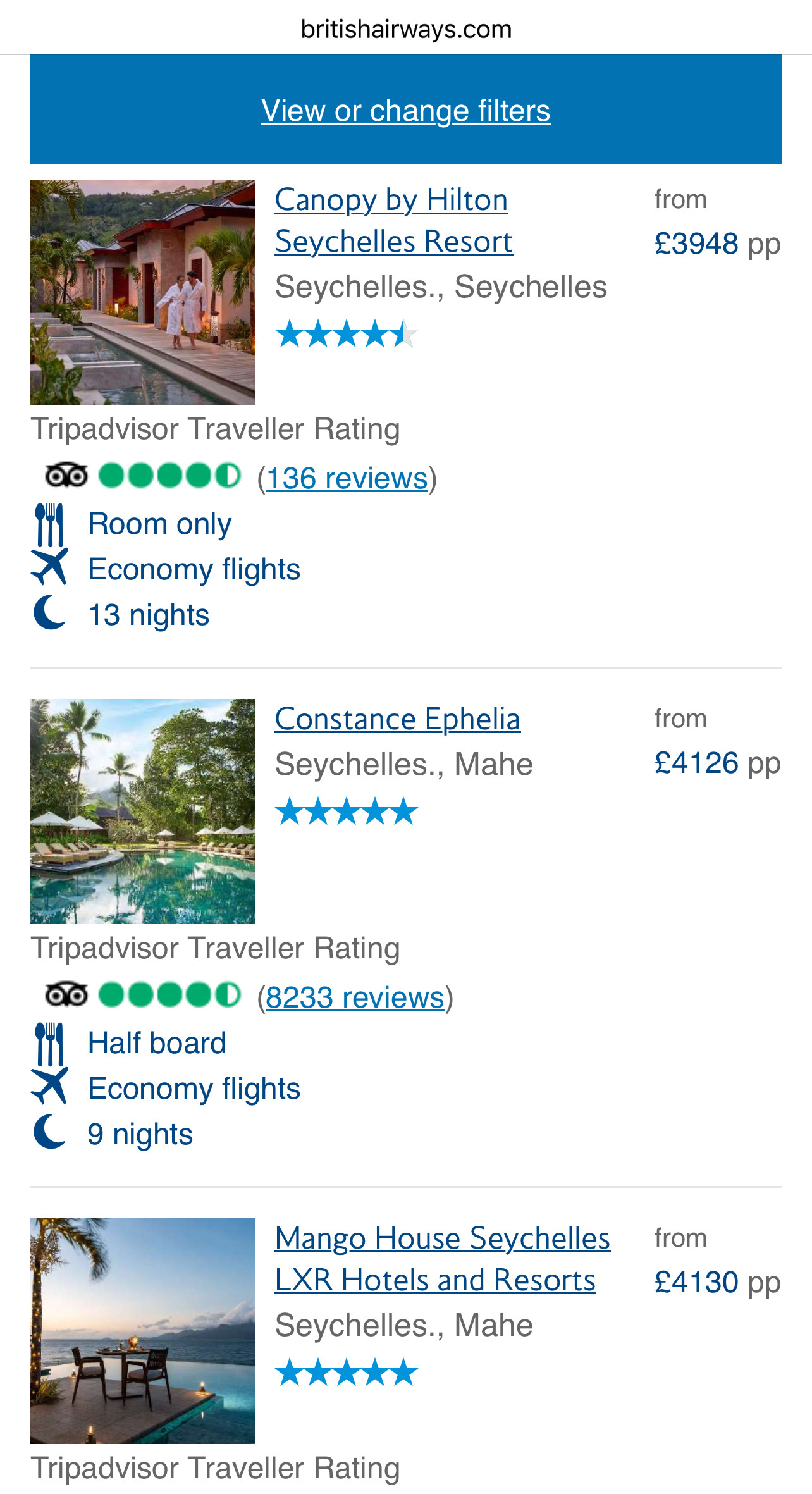Viewport: 812px width, 1494px height.
Task: Click Constance Ephelia pool photo thumbnail
Action: click(143, 812)
